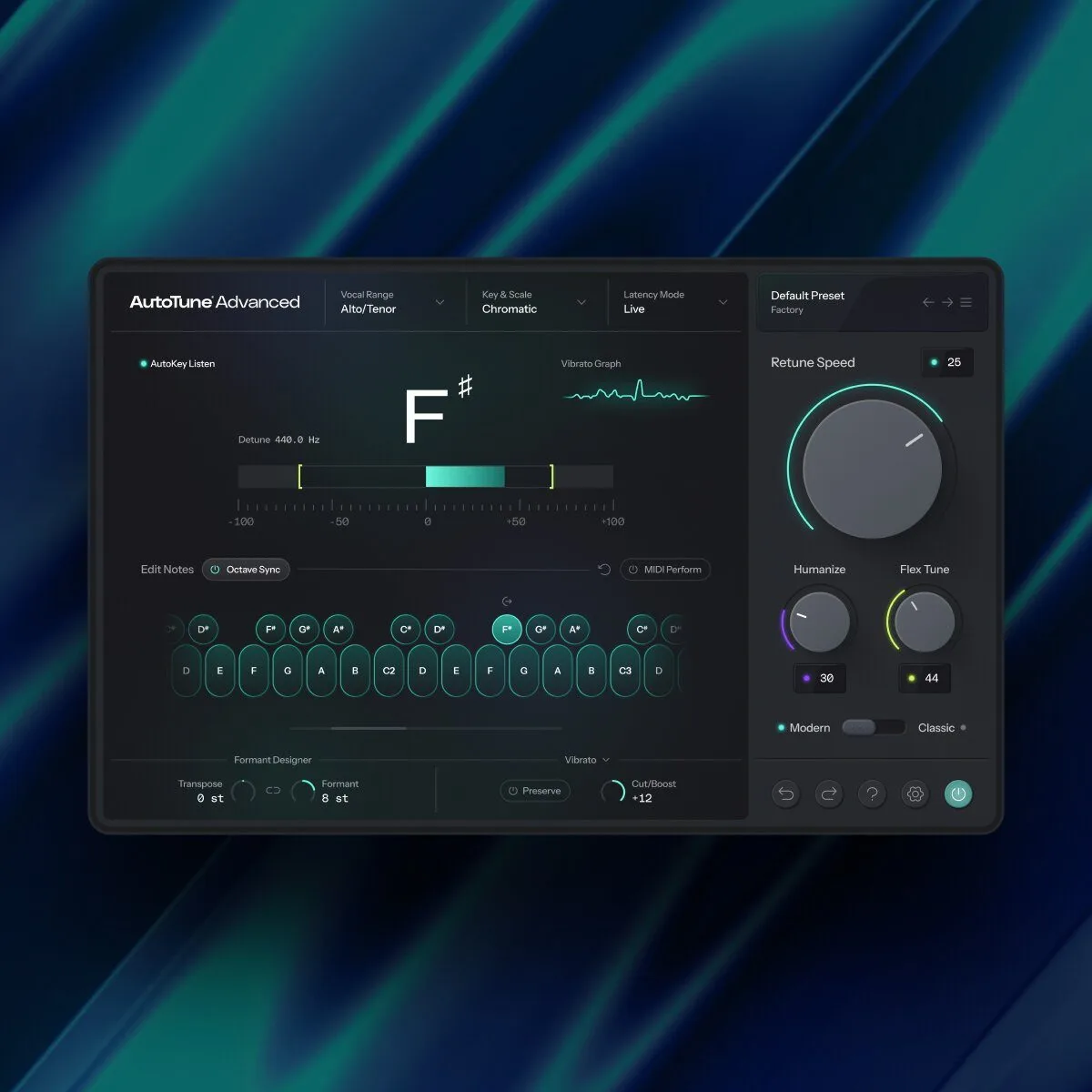Screen dimensions: 1092x1092
Task: Select the G# key right of highlighted F#
Action: pos(541,629)
